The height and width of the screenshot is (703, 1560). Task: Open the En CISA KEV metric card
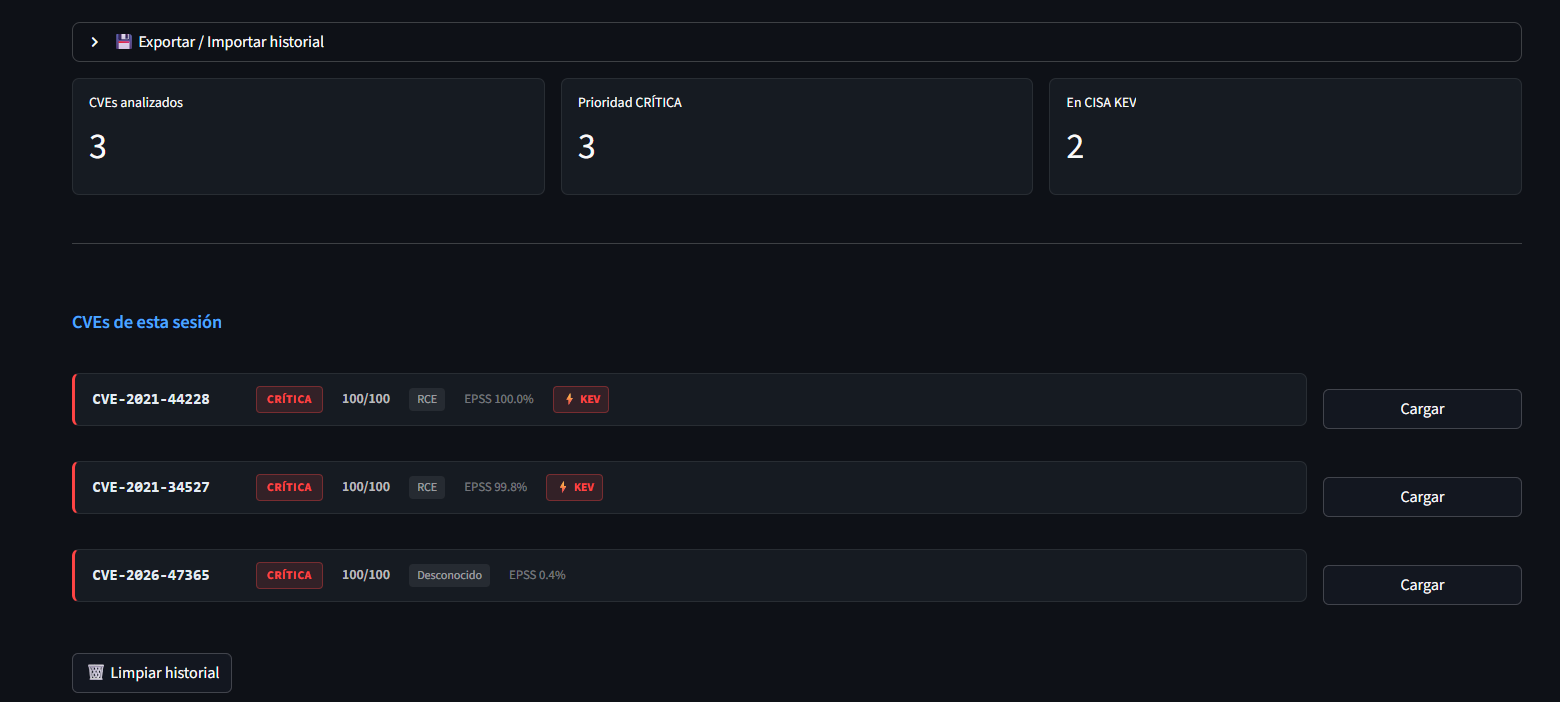pyautogui.click(x=1285, y=136)
